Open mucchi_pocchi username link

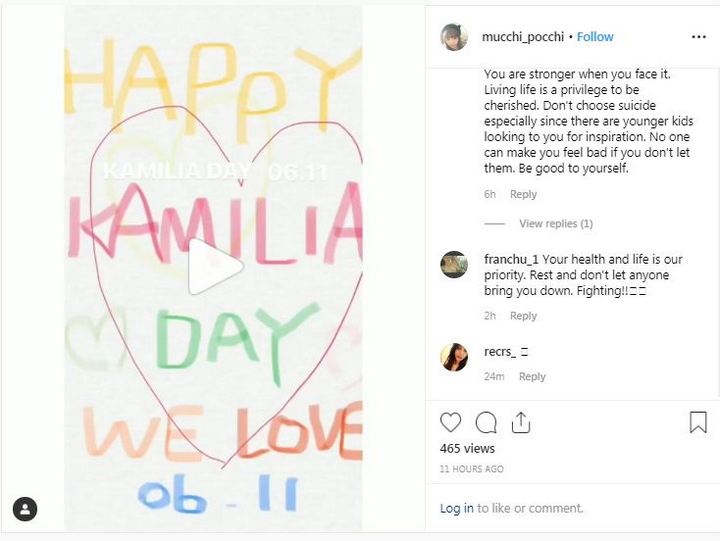tap(523, 37)
